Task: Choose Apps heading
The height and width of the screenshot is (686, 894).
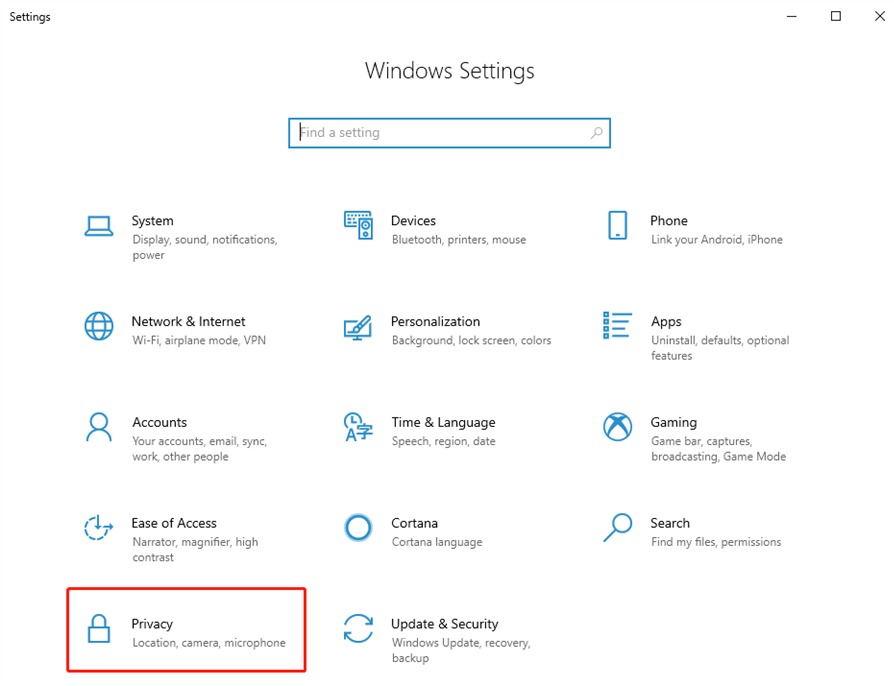Action: click(x=666, y=322)
